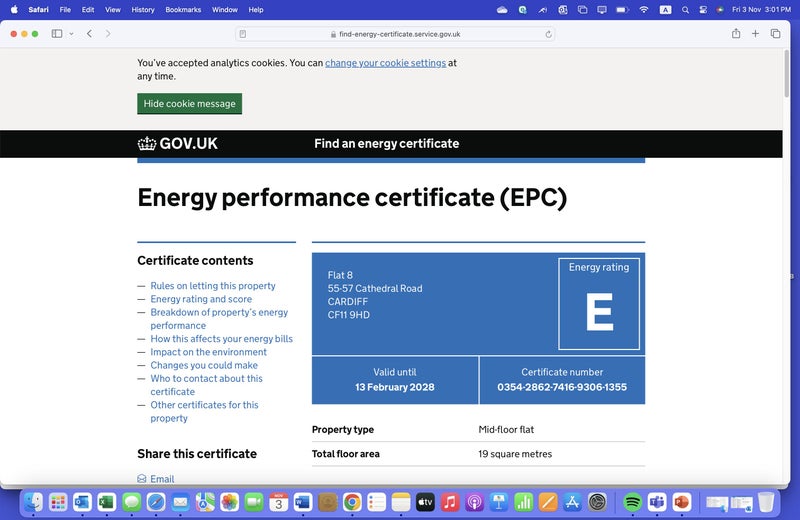Open Spotify from the dock
This screenshot has height=520, width=800.
(632, 502)
